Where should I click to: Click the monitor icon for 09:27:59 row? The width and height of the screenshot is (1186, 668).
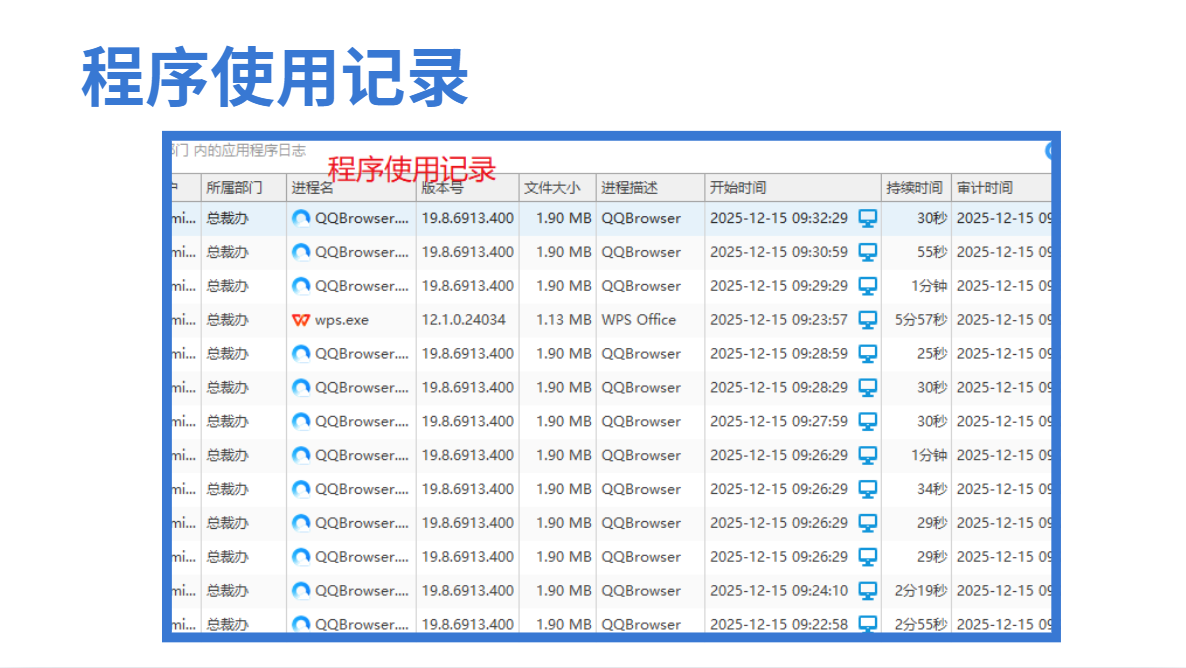(x=868, y=421)
